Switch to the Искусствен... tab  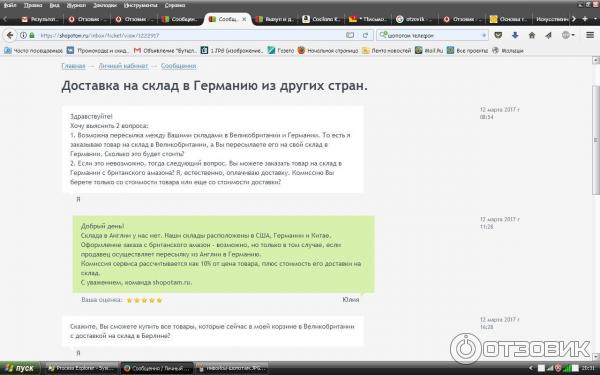click(x=551, y=19)
